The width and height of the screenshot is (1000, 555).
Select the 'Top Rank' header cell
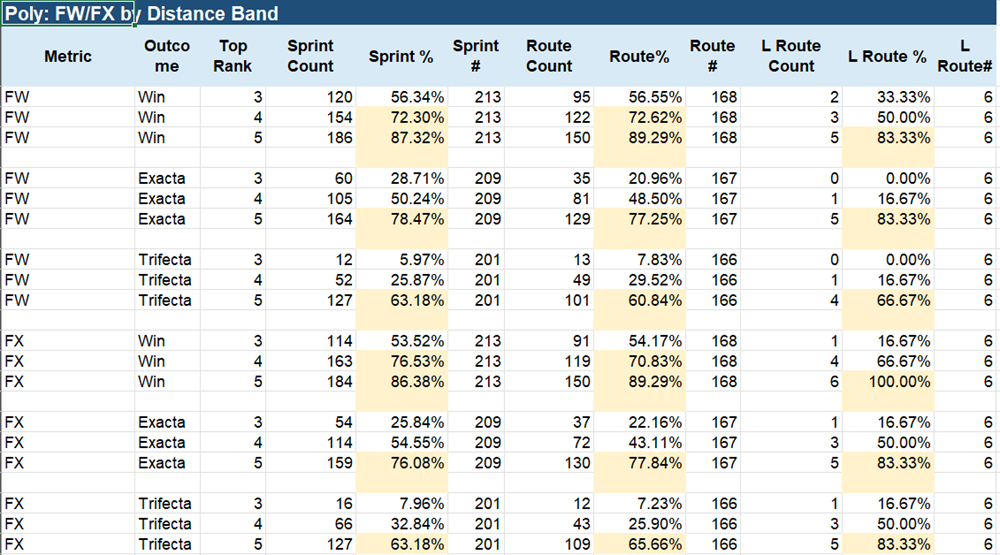coord(233,56)
